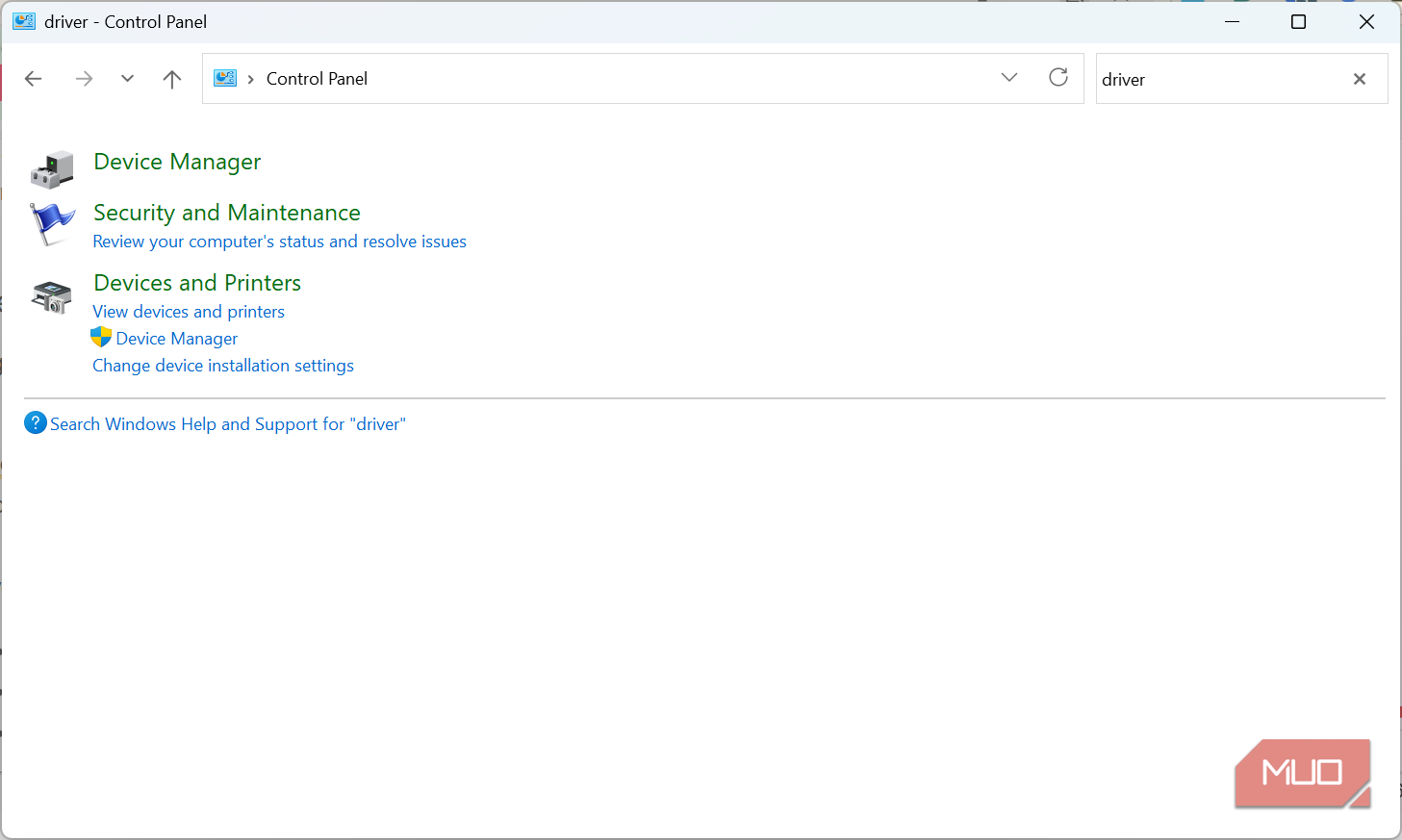
Task: Close the Control Panel window
Action: click(1366, 21)
